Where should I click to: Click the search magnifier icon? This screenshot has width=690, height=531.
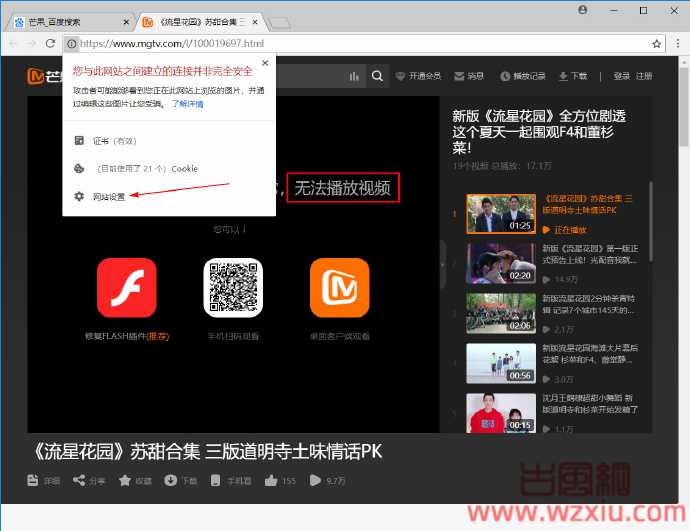tap(377, 76)
